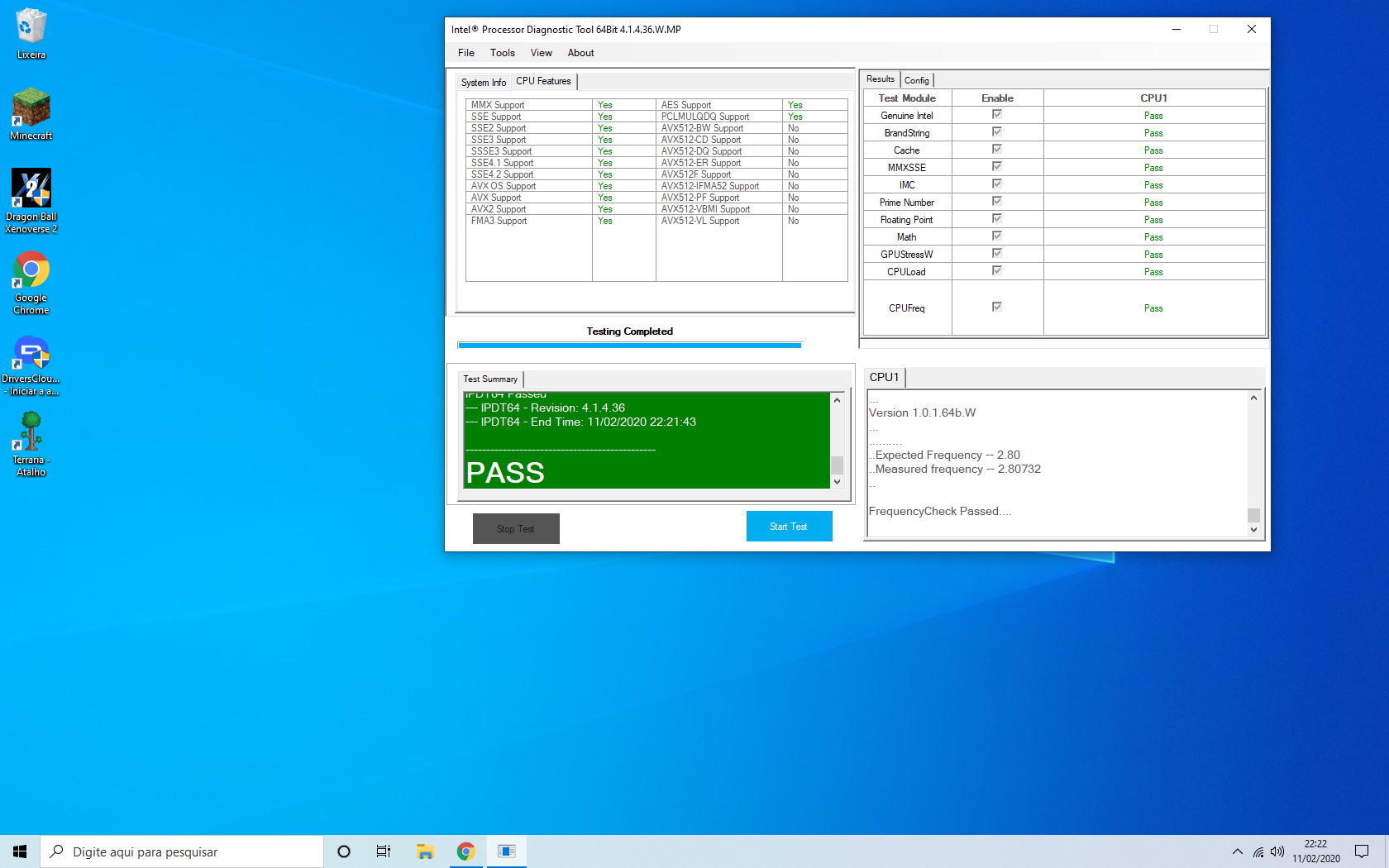Screen dimensions: 1389x868
Task: Click the Test Summary scroll up arrow
Action: 837,400
